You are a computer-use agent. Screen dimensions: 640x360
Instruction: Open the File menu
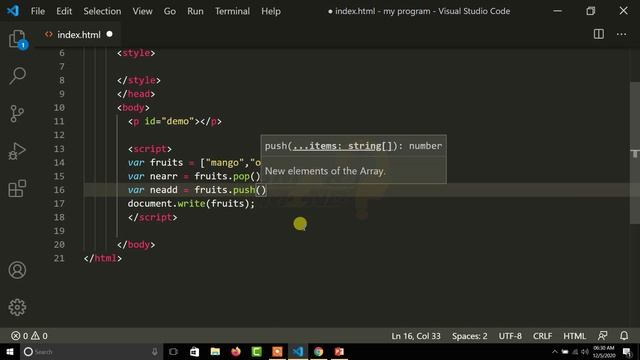[x=38, y=11]
